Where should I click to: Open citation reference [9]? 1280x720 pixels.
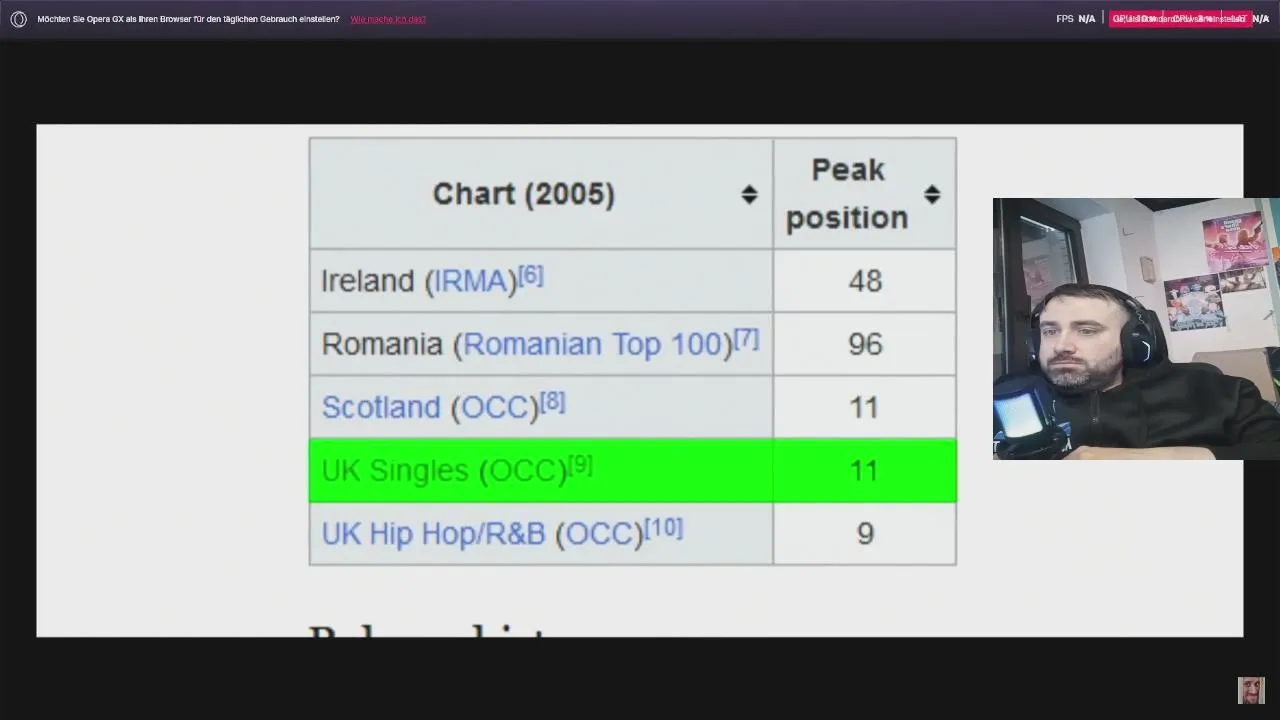pos(580,465)
